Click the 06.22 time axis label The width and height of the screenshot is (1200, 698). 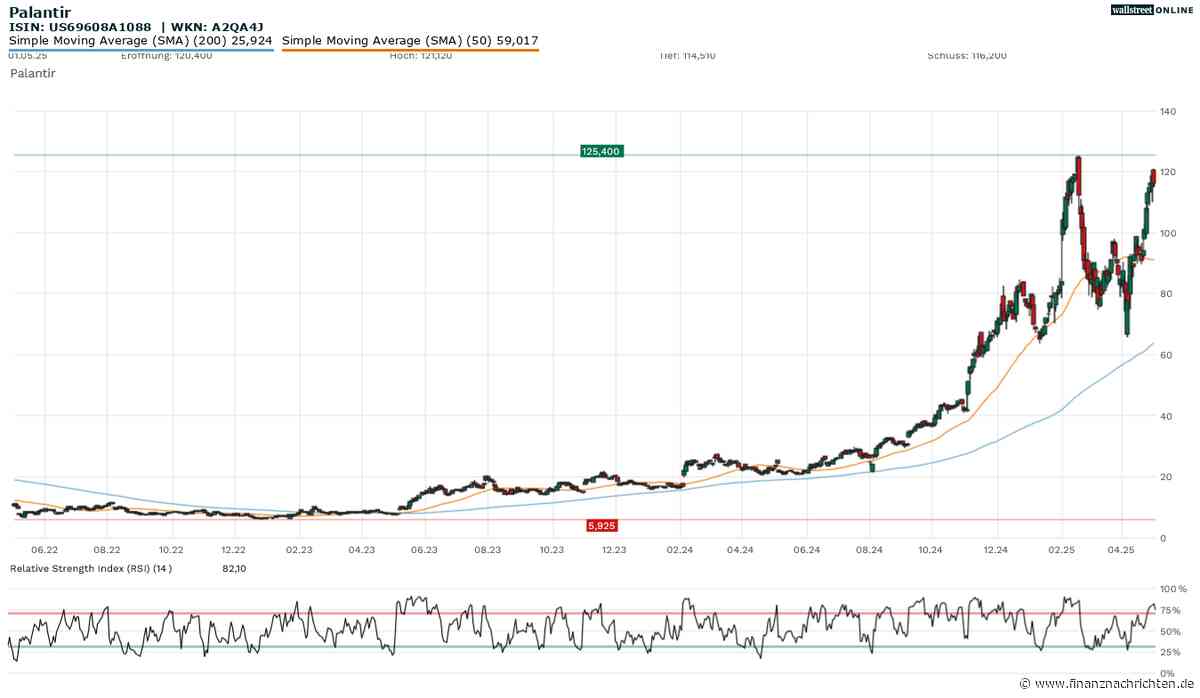point(44,549)
